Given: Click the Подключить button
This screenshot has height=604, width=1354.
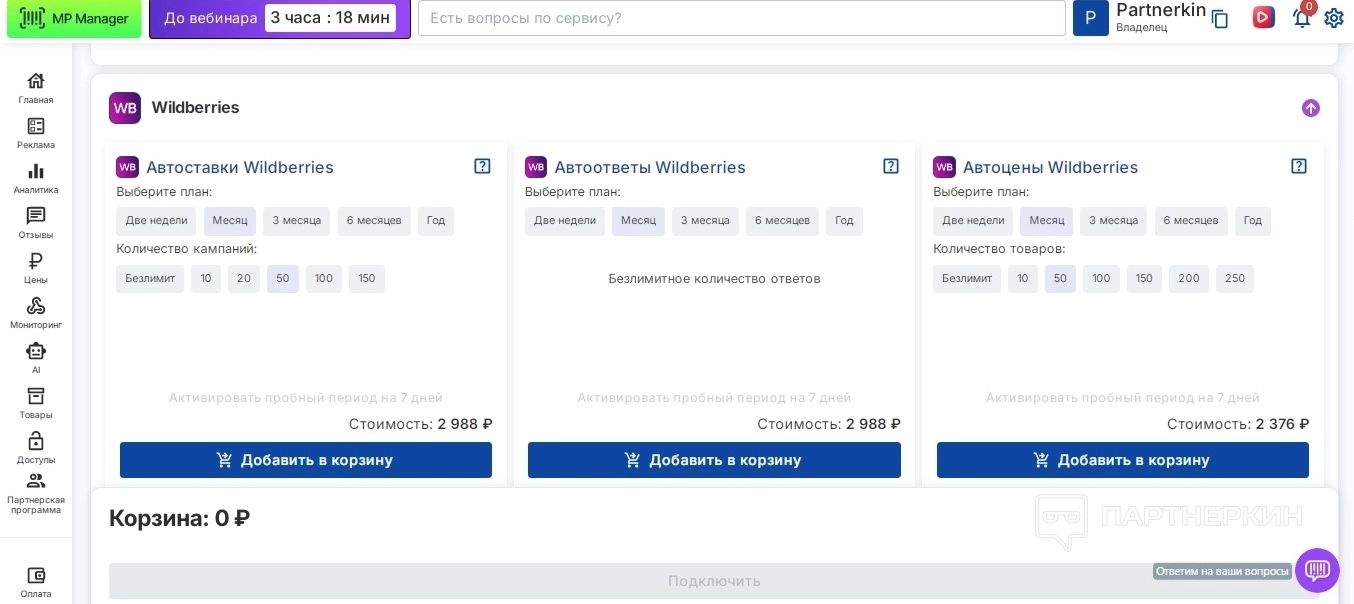Looking at the screenshot, I should (x=714, y=581).
